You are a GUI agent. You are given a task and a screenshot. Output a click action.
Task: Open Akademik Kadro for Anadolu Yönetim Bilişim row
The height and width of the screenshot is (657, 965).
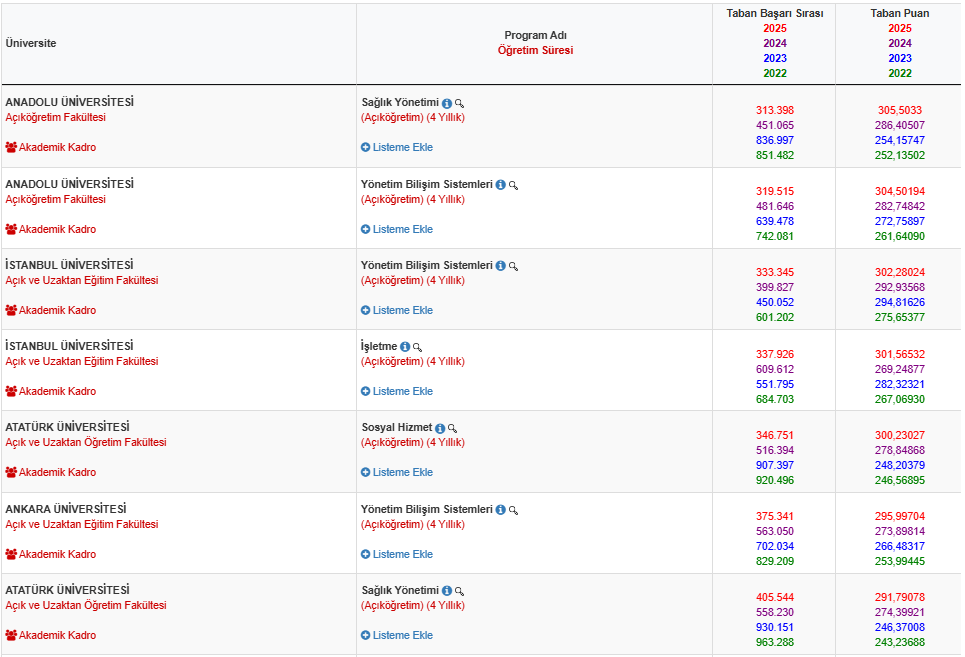click(x=51, y=229)
